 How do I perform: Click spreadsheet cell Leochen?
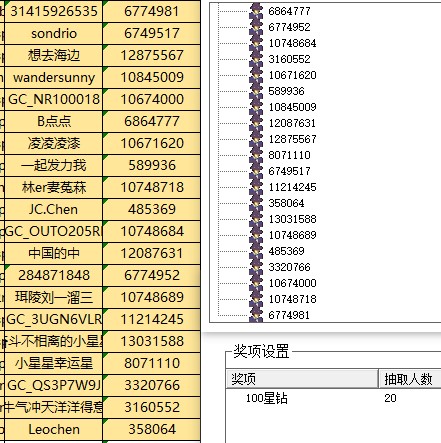tap(54, 429)
